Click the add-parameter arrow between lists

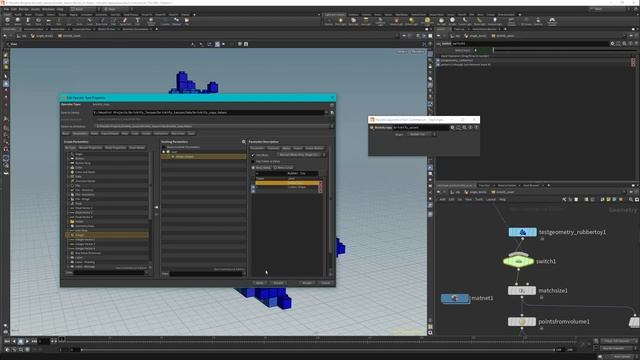156,207
